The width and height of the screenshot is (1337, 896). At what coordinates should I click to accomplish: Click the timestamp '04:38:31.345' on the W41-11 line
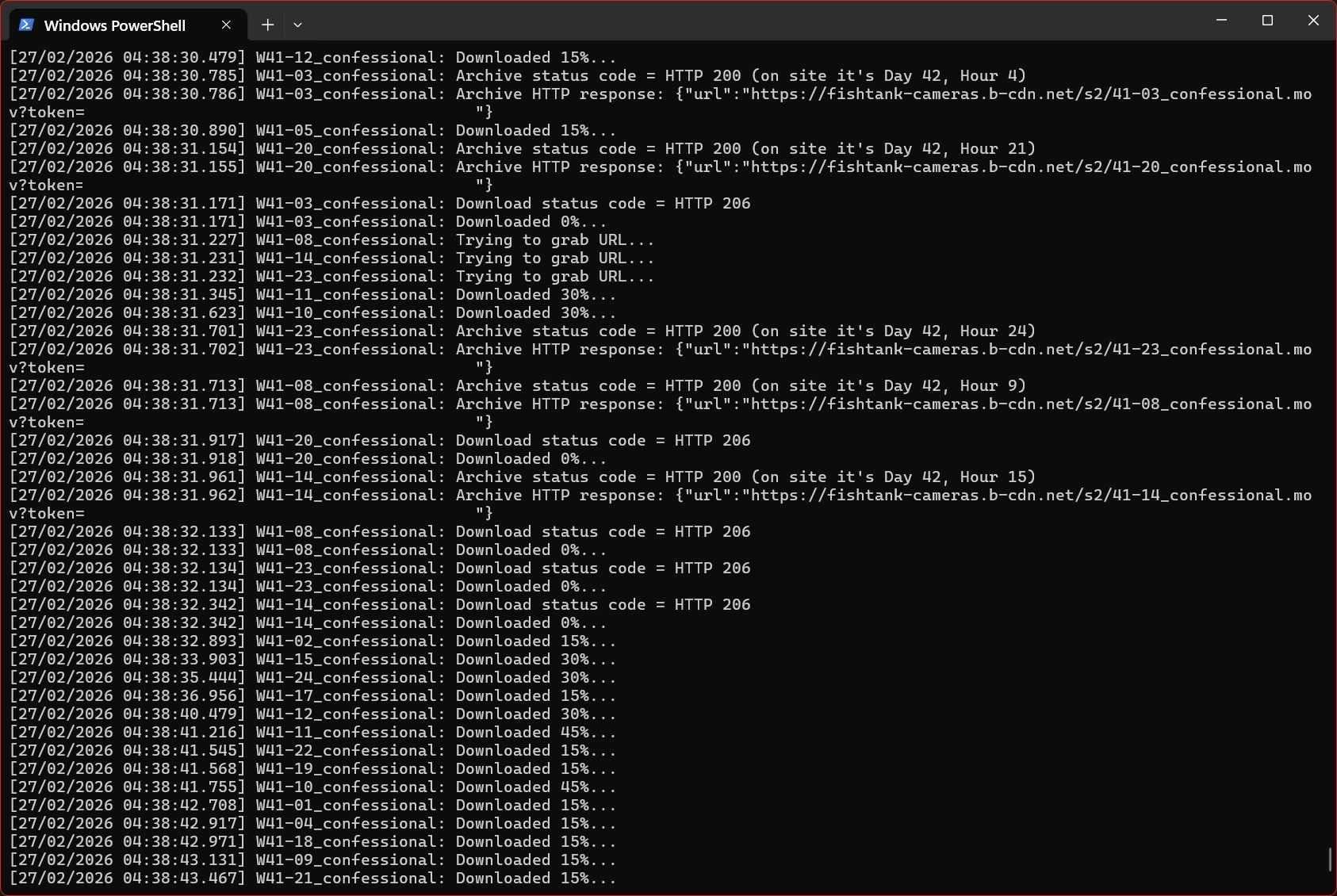pyautogui.click(x=179, y=295)
